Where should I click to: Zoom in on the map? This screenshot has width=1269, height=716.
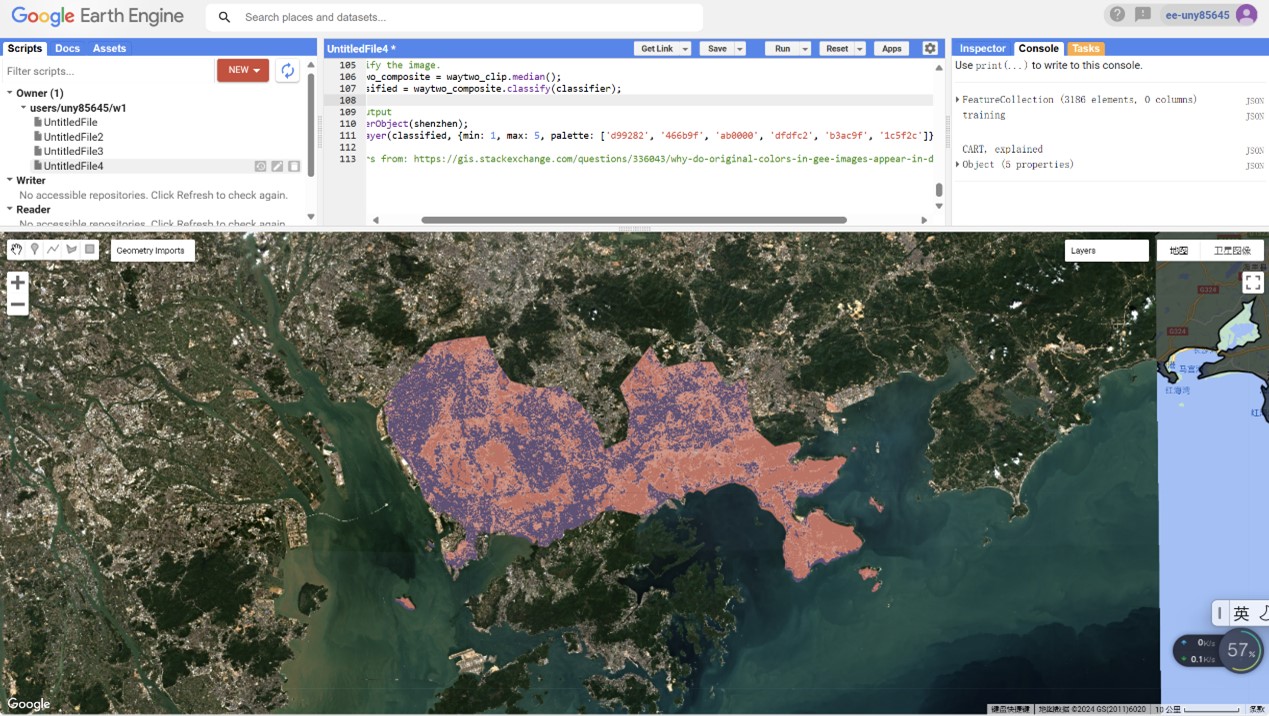tap(17, 283)
